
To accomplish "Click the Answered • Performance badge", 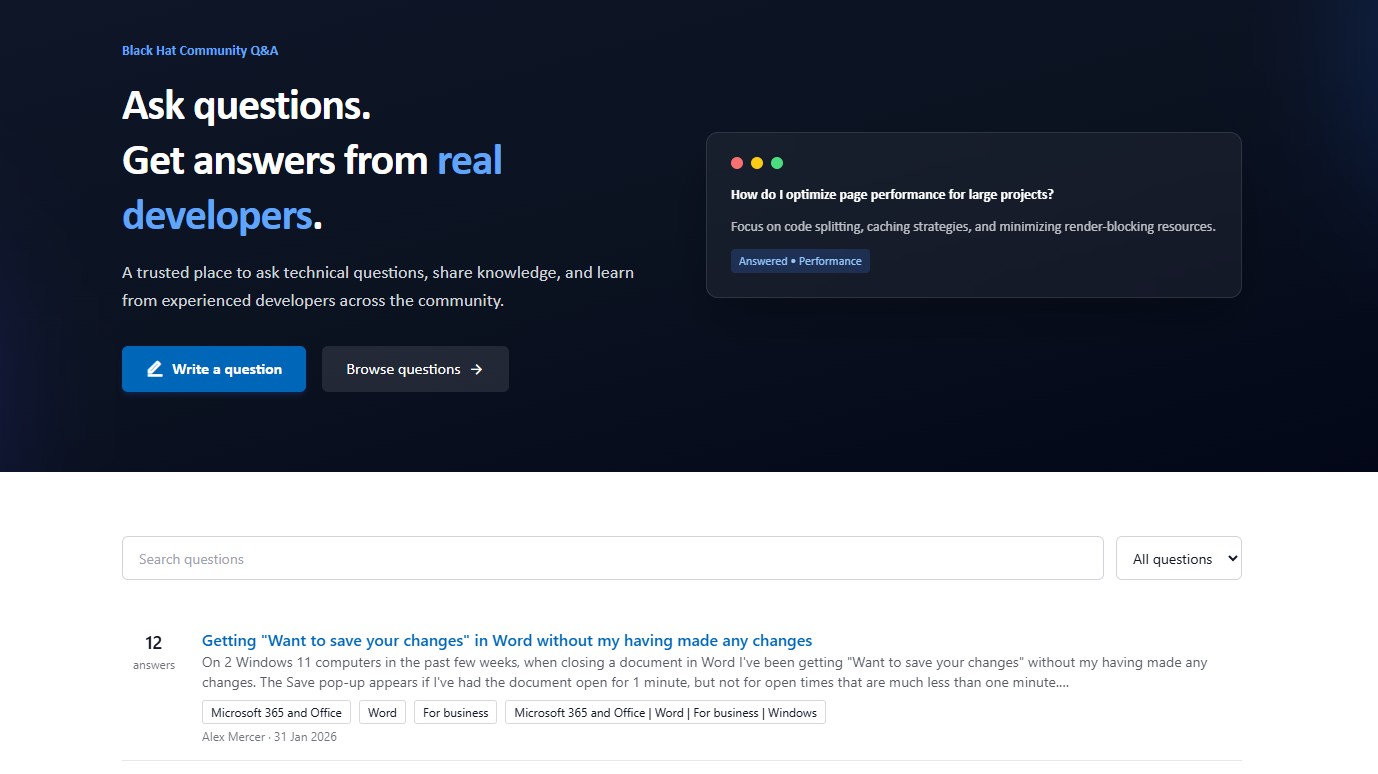I will (x=800, y=260).
